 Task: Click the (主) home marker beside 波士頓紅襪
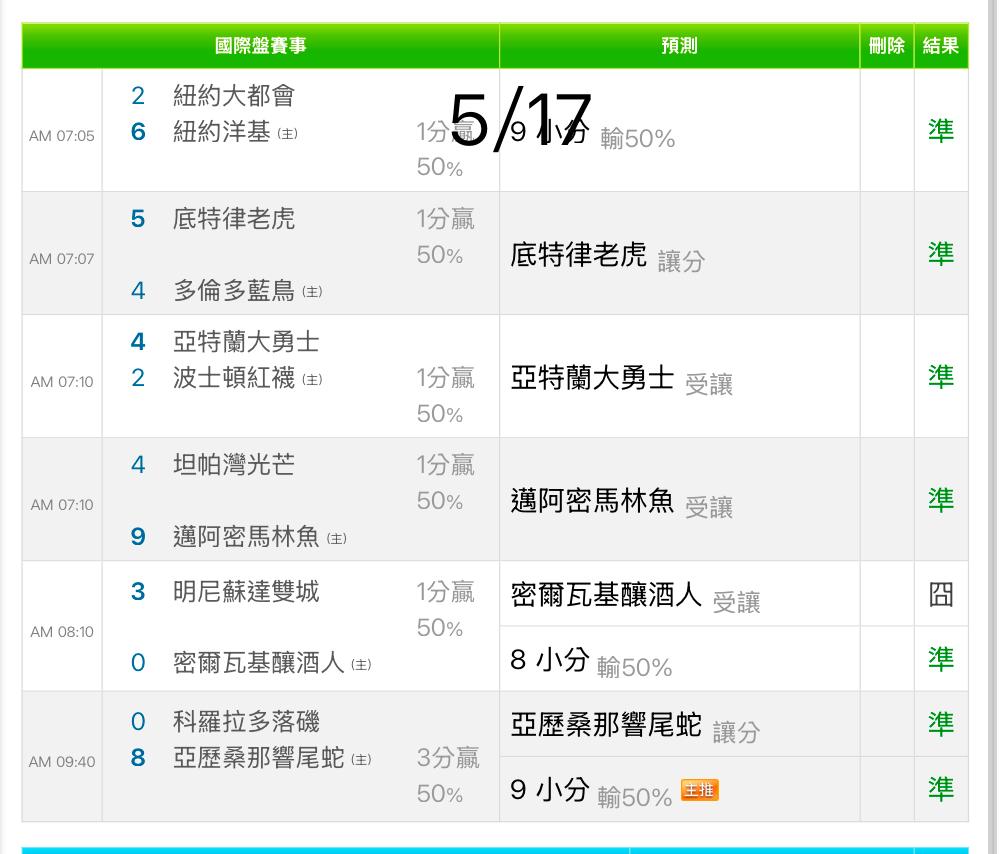pos(312,380)
